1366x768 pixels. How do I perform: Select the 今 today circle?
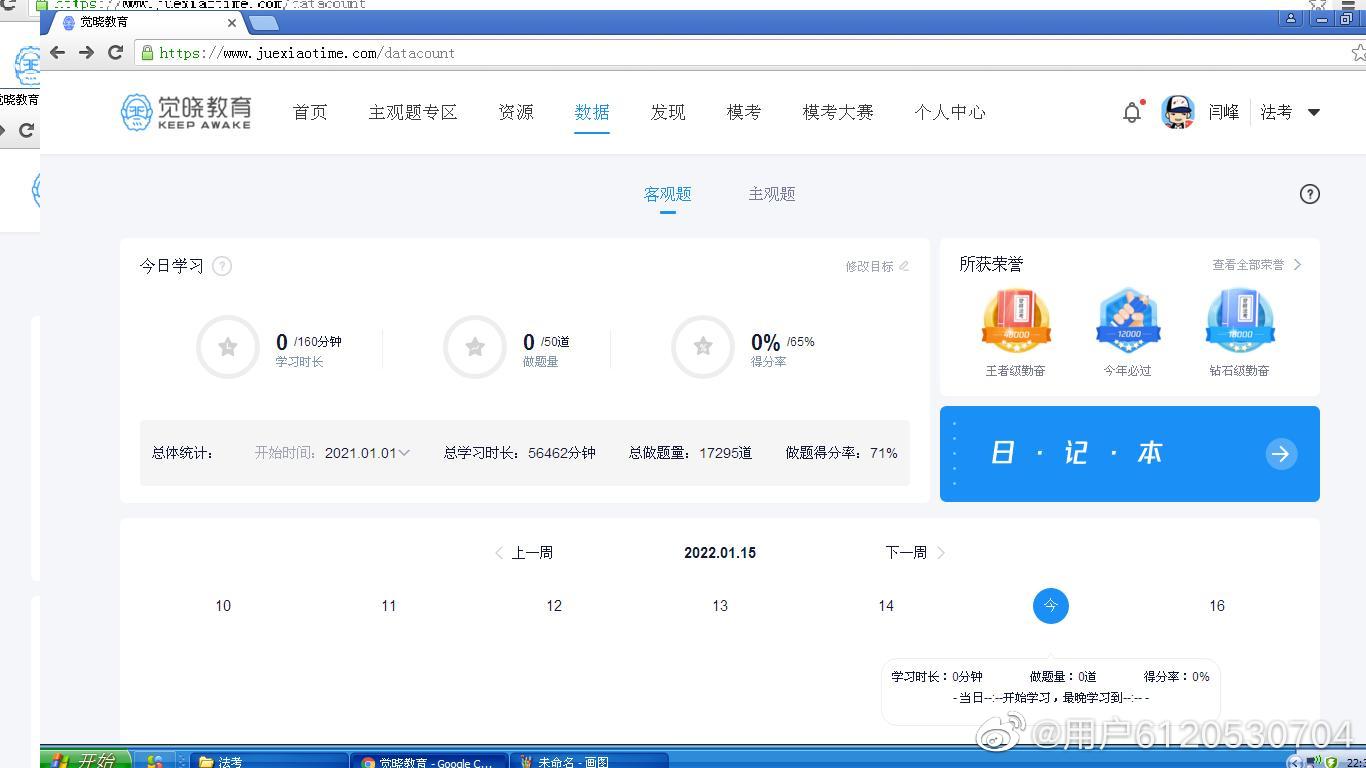1051,606
